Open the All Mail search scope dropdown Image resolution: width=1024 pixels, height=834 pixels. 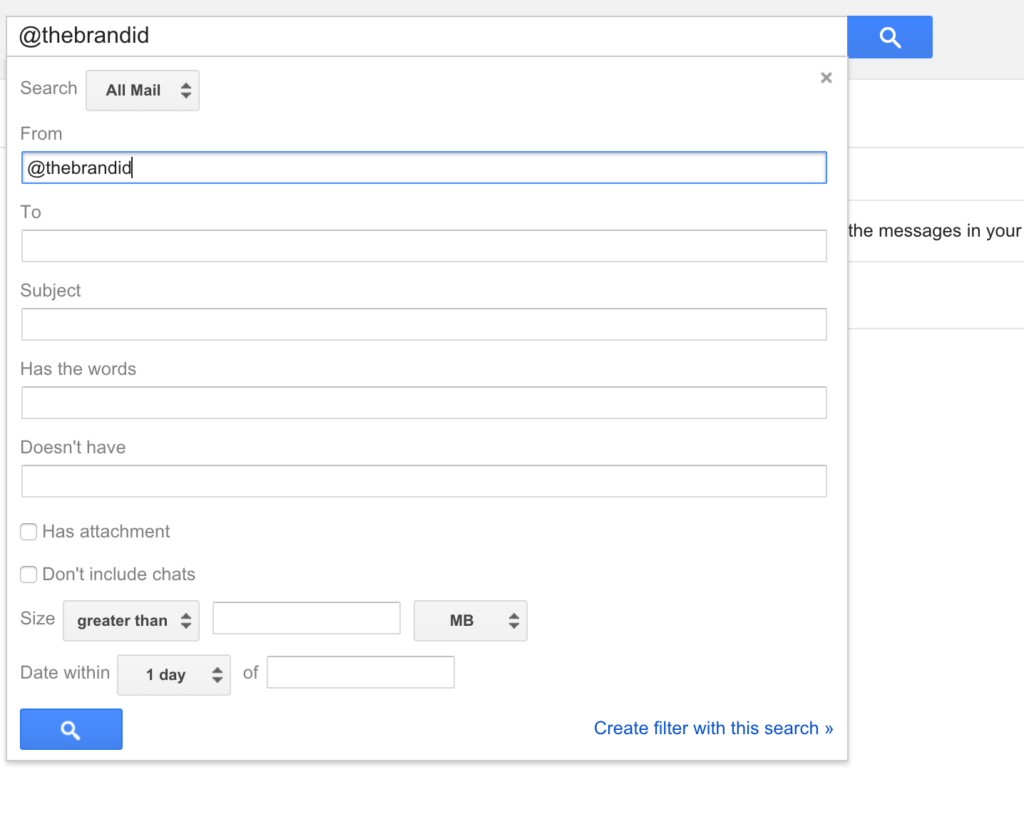(142, 90)
